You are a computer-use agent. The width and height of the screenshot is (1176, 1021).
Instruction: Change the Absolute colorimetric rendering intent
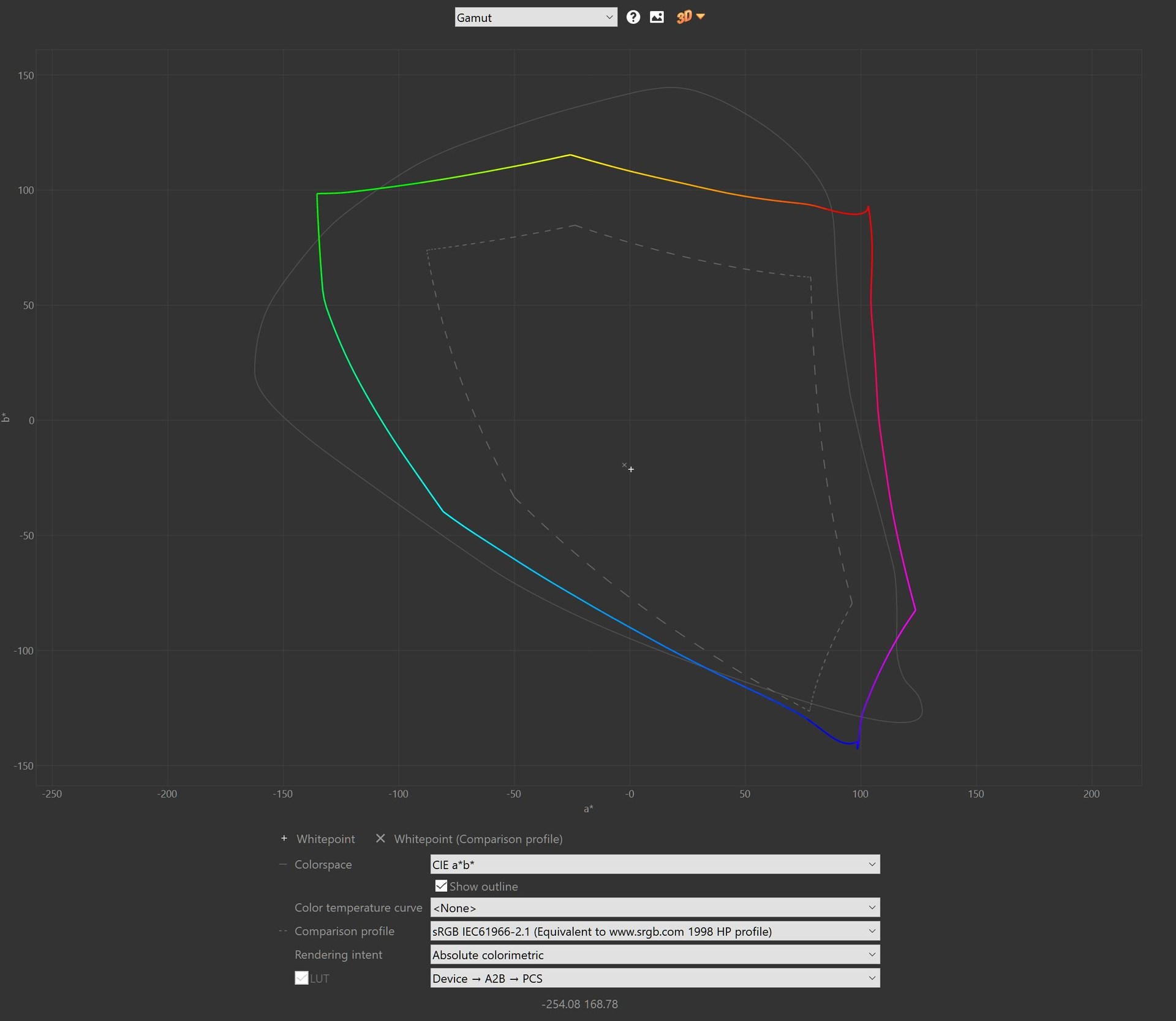click(x=654, y=955)
